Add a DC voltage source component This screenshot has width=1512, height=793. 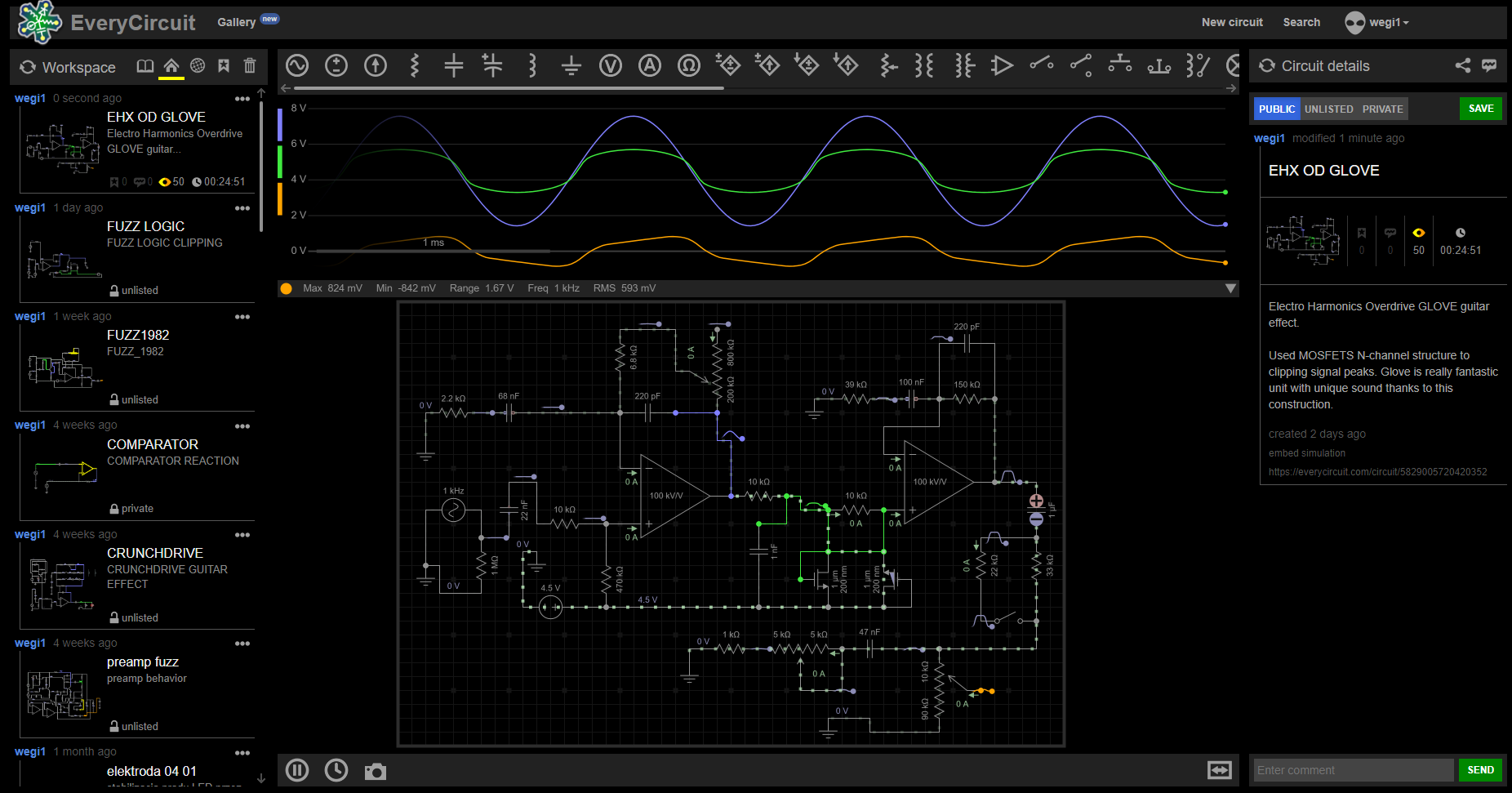pyautogui.click(x=336, y=65)
